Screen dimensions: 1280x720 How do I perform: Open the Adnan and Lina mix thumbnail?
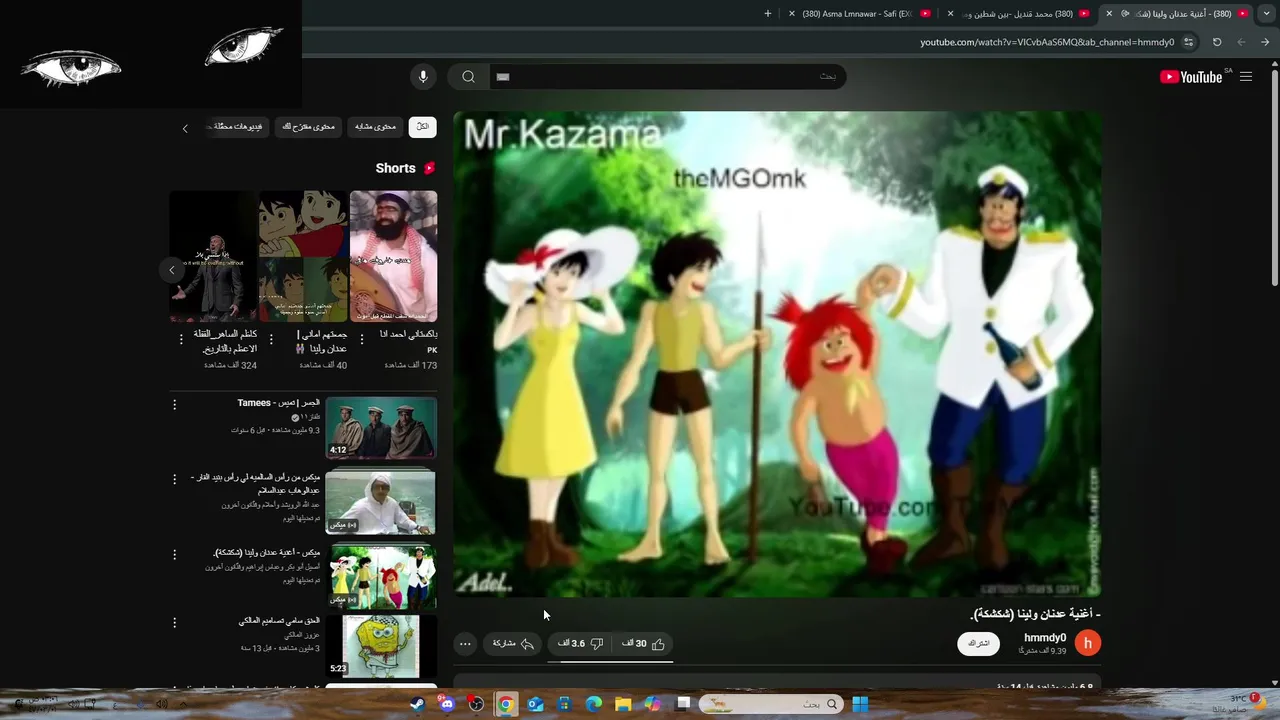point(383,576)
